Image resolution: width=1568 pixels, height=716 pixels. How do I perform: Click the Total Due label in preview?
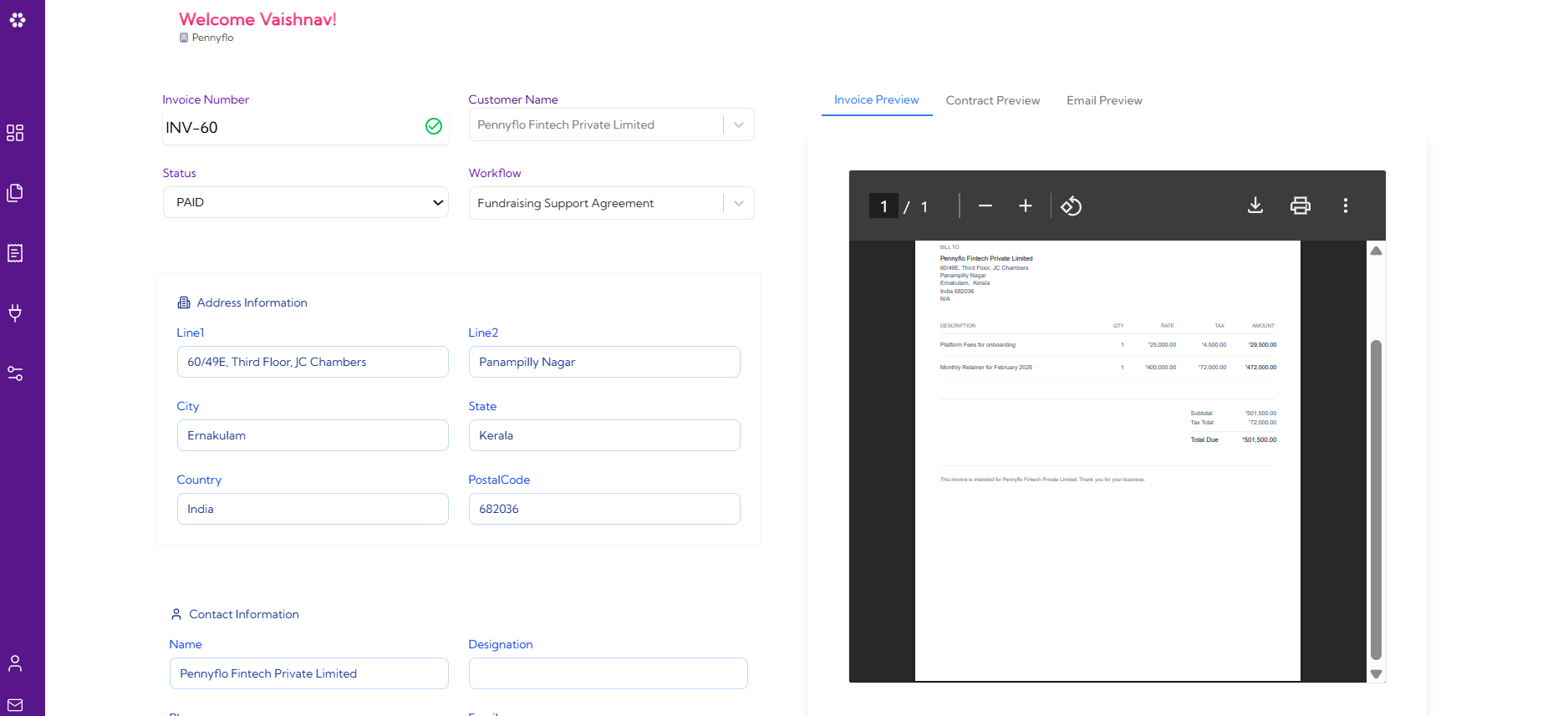1204,439
